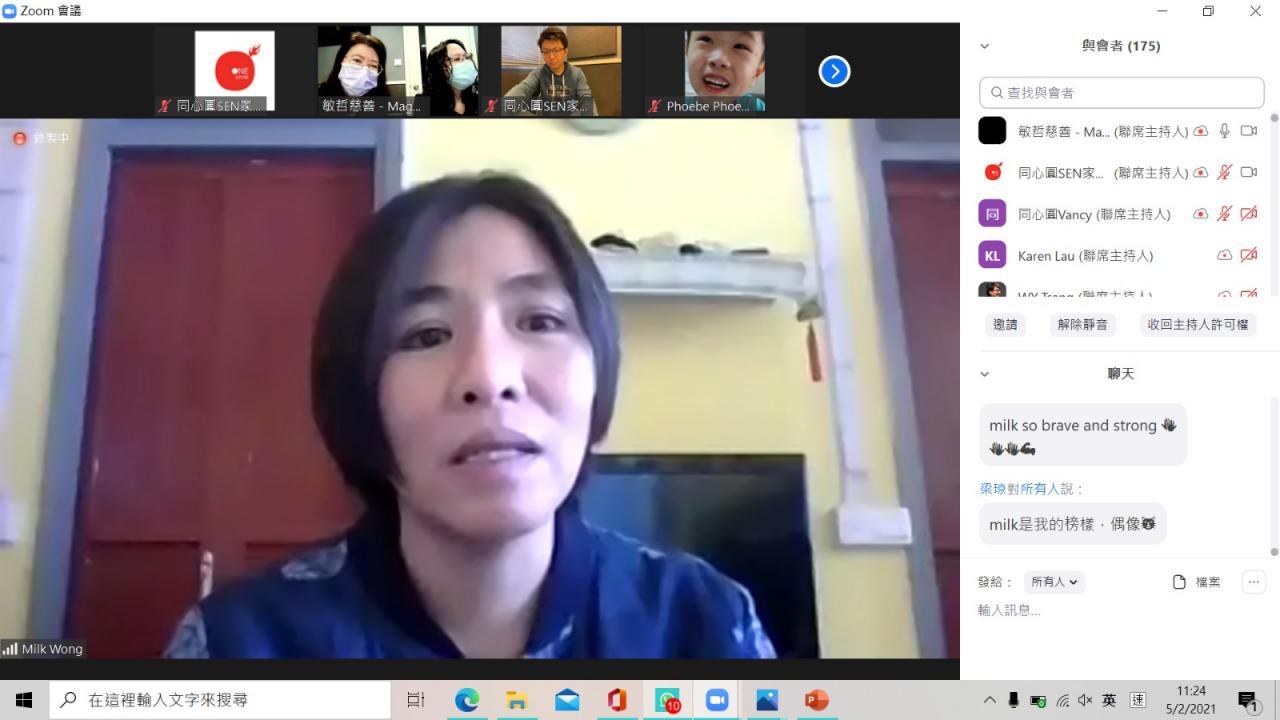Click recording icon beside 同心圓Vancy

click(1201, 214)
